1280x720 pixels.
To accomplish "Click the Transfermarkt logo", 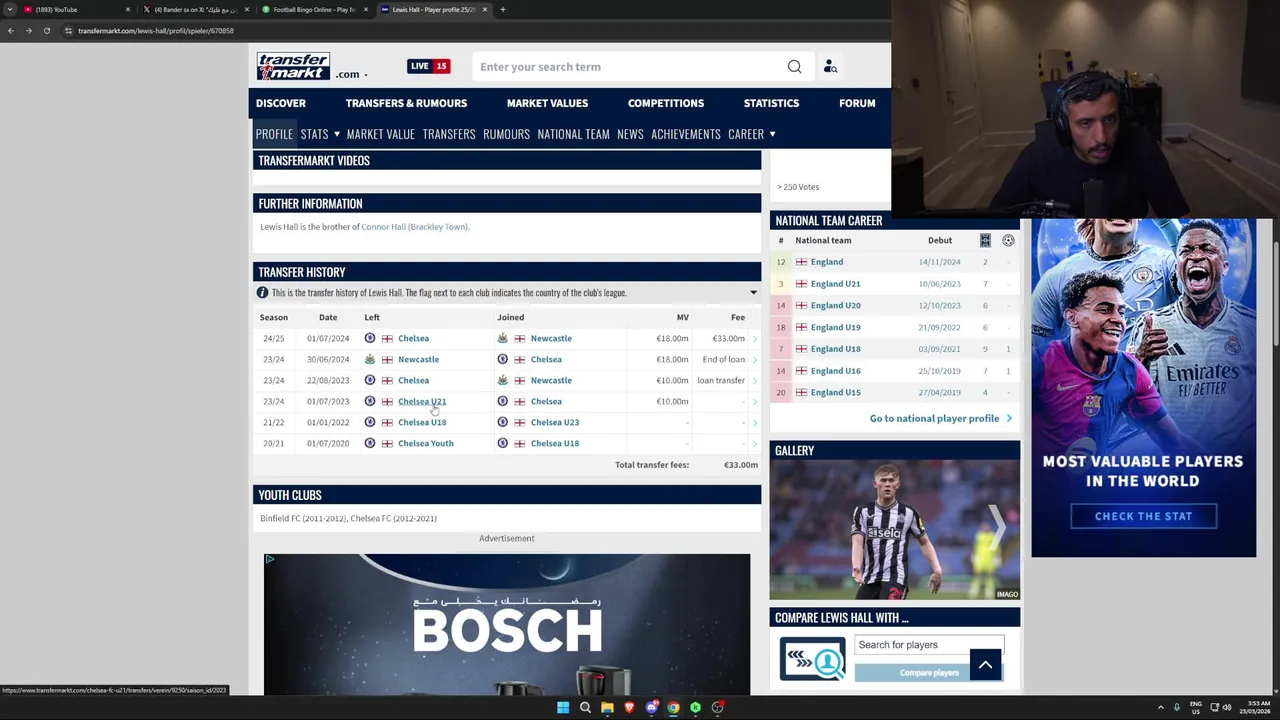I will [293, 67].
